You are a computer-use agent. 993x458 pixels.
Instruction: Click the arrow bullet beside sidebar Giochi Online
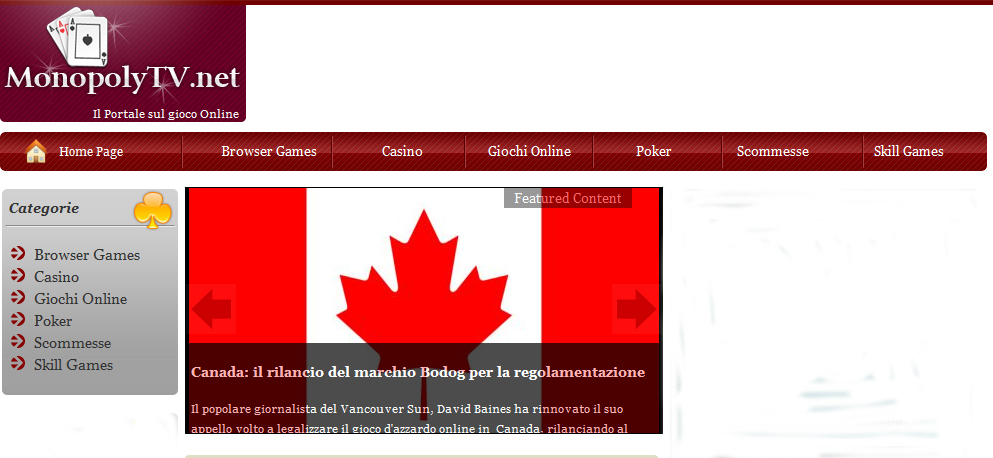point(18,298)
